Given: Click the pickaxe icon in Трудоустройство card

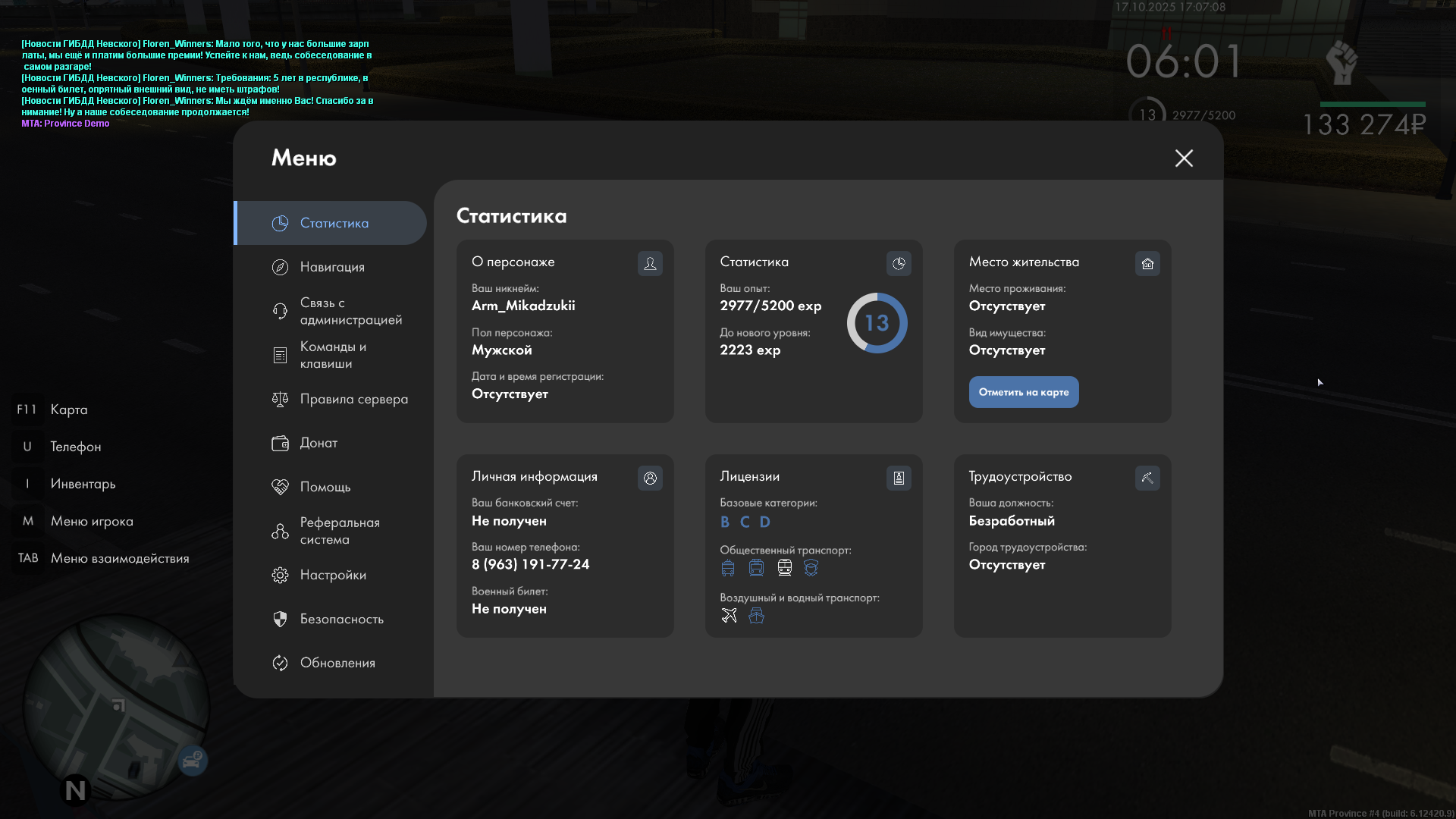Looking at the screenshot, I should pos(1147,478).
